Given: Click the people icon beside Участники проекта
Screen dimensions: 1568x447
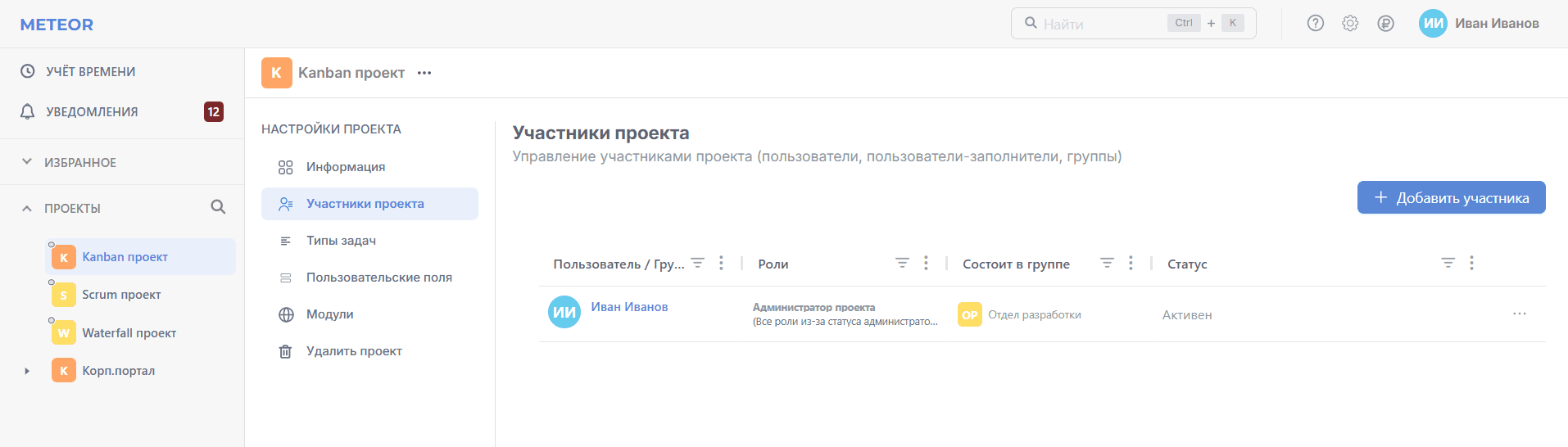Looking at the screenshot, I should point(286,204).
